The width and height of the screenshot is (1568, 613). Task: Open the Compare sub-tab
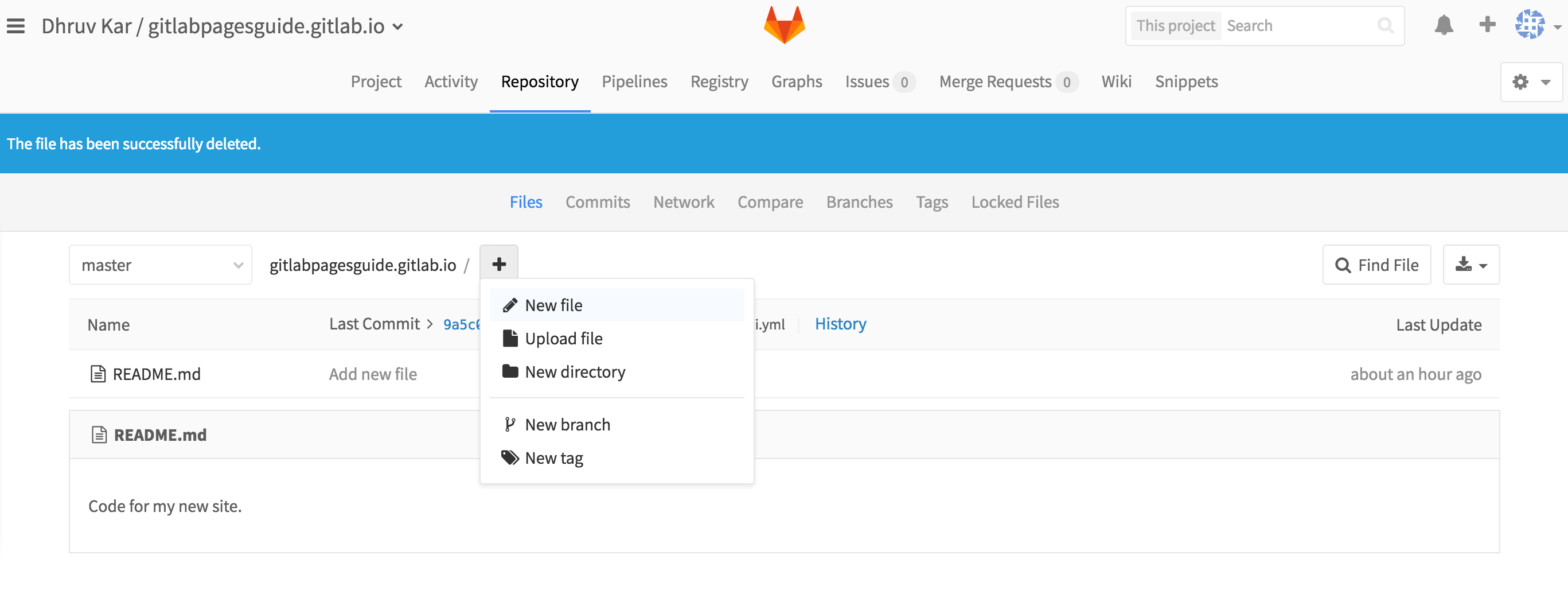(x=770, y=201)
